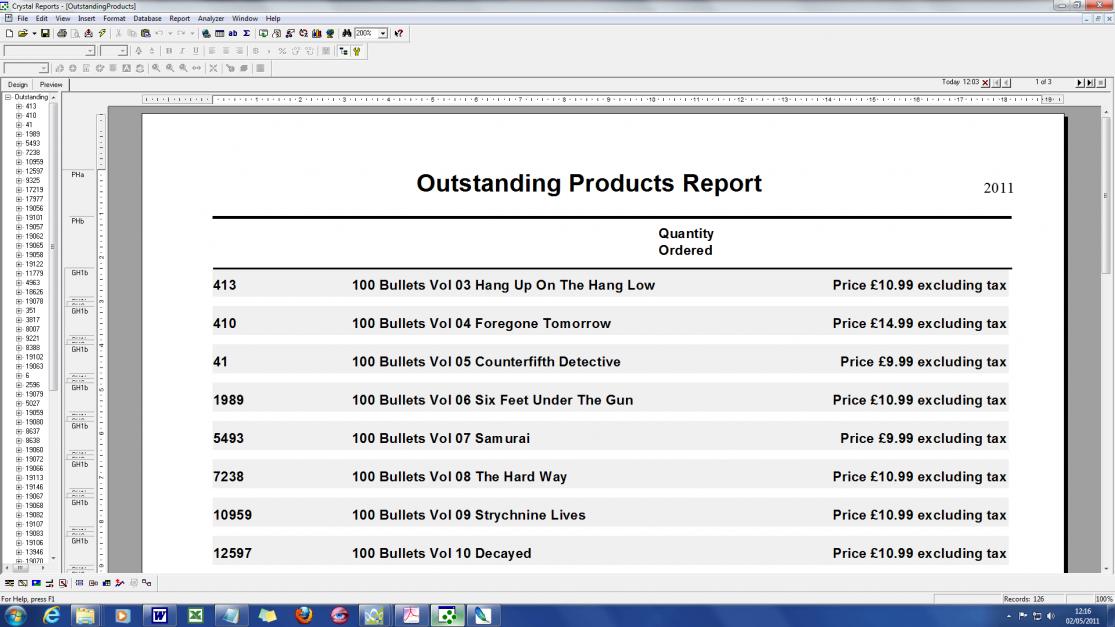The height and width of the screenshot is (627, 1115).
Task: Click the Find binoculars icon
Action: (346, 33)
